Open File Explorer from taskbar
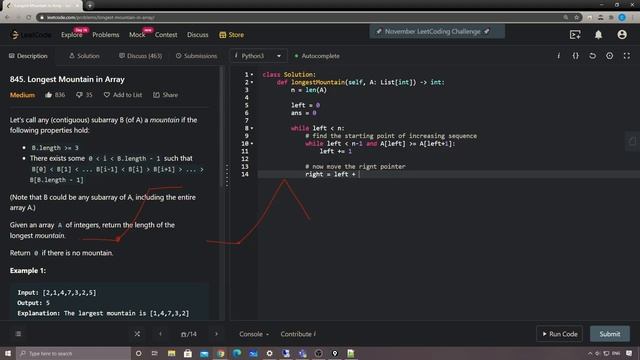 pyautogui.click(x=171, y=353)
